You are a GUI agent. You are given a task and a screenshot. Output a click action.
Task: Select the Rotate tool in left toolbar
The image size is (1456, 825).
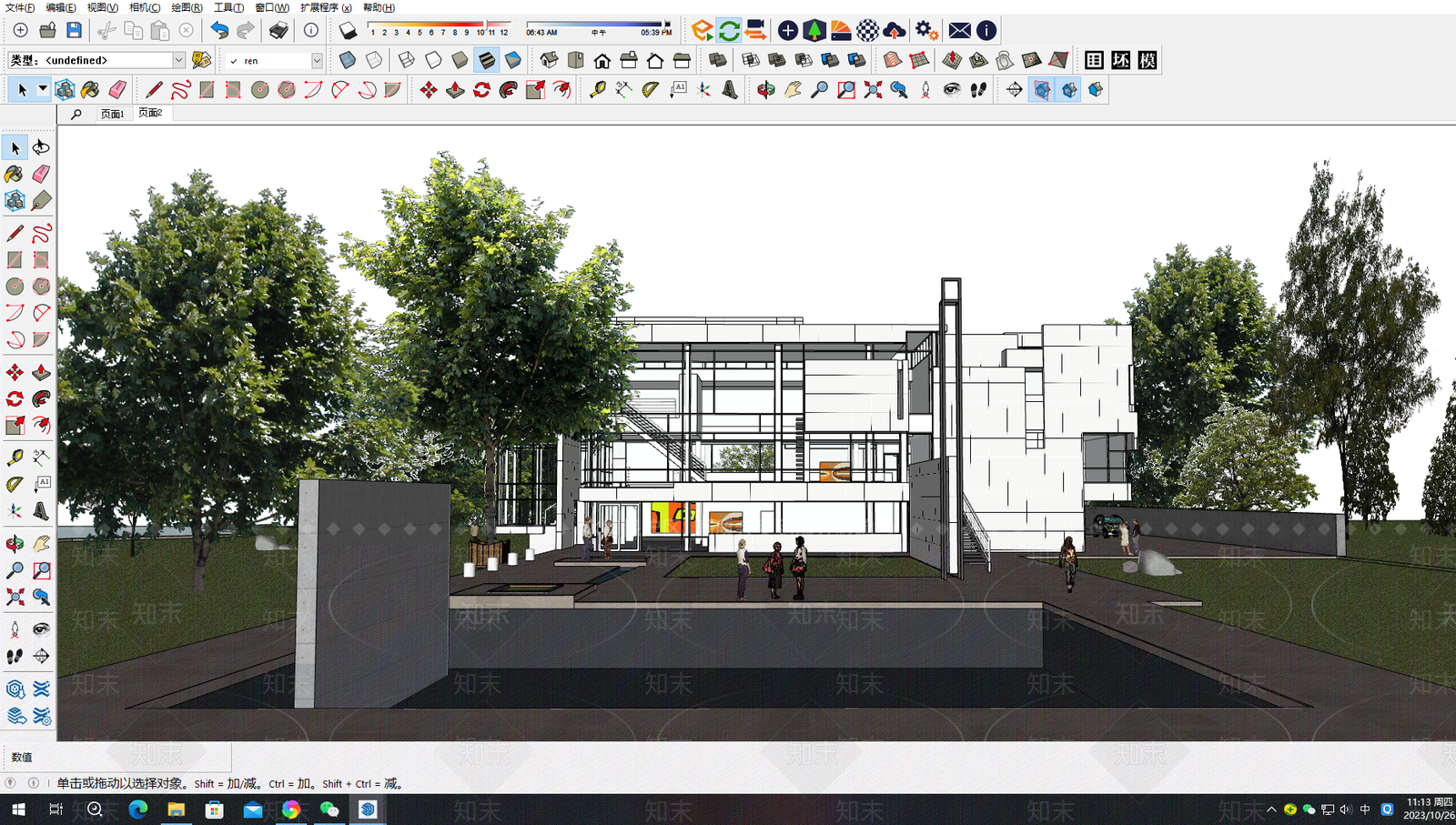pyautogui.click(x=15, y=398)
